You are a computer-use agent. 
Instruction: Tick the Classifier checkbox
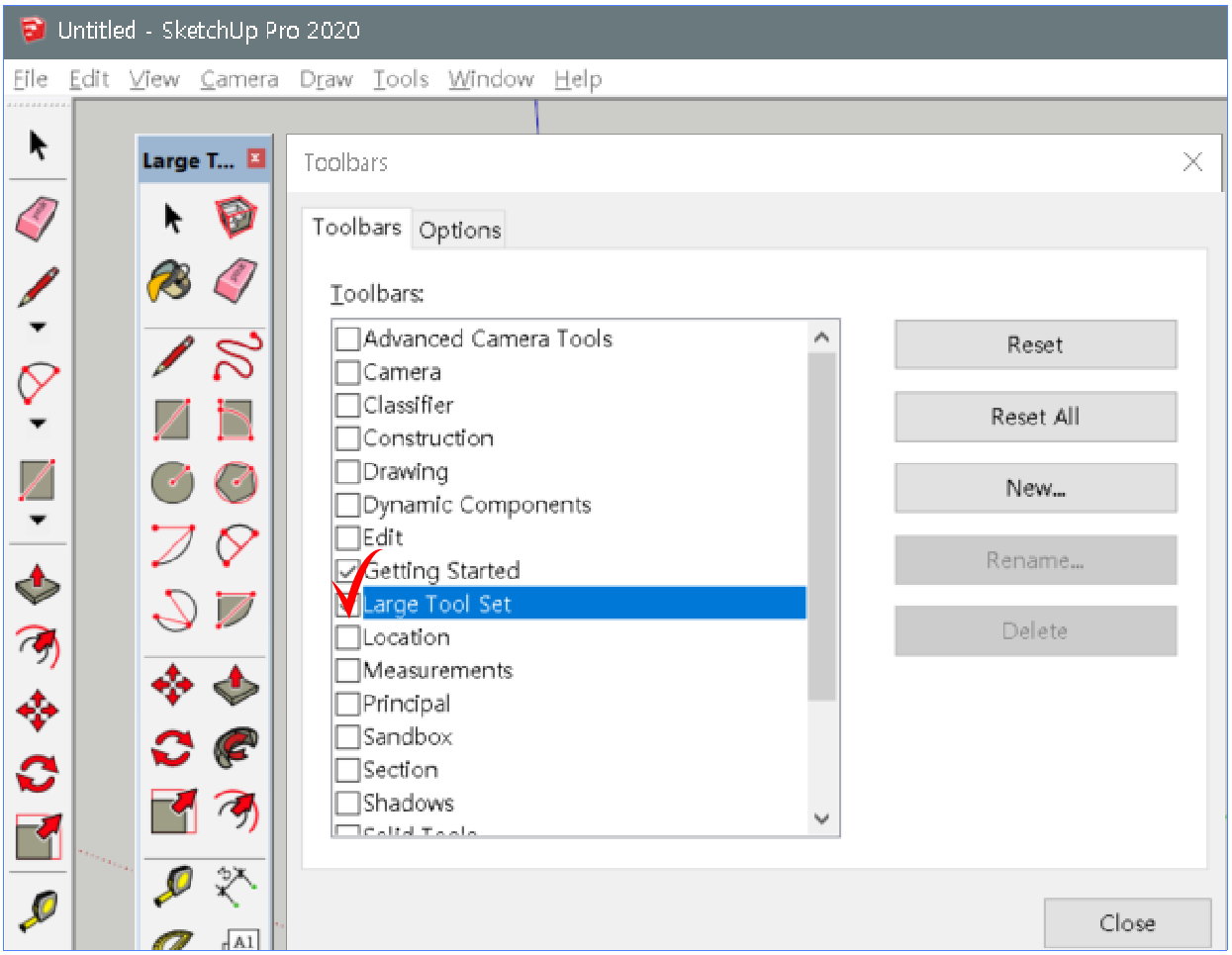tap(347, 406)
